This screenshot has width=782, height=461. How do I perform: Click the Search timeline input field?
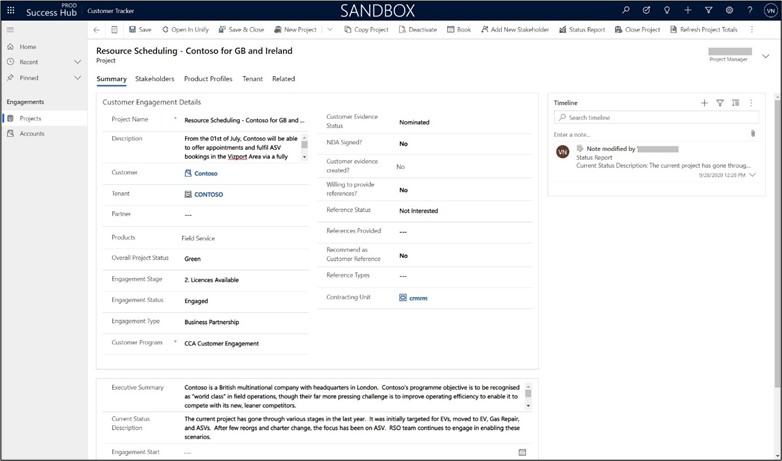[655, 118]
